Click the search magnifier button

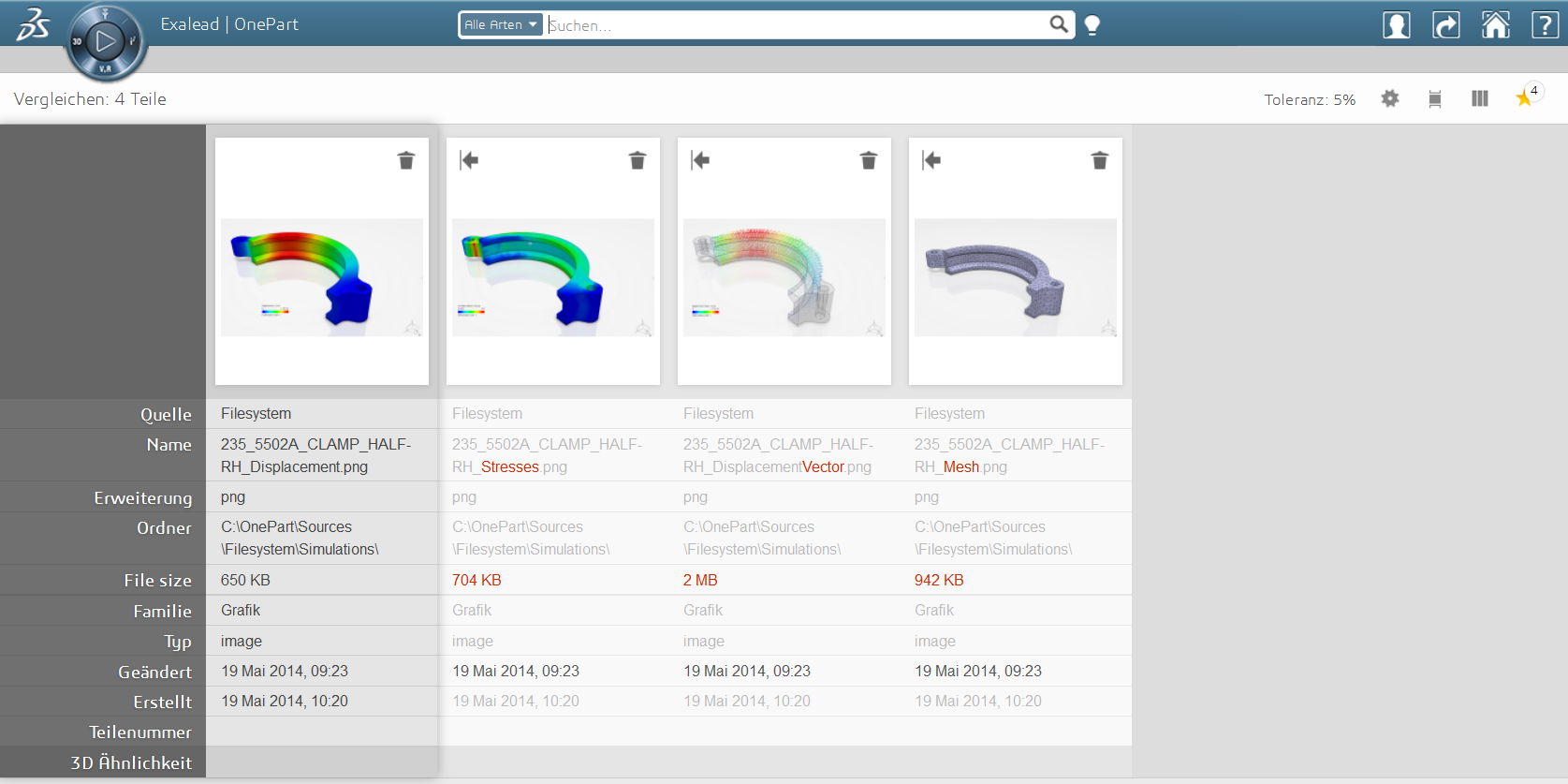coord(1058,24)
